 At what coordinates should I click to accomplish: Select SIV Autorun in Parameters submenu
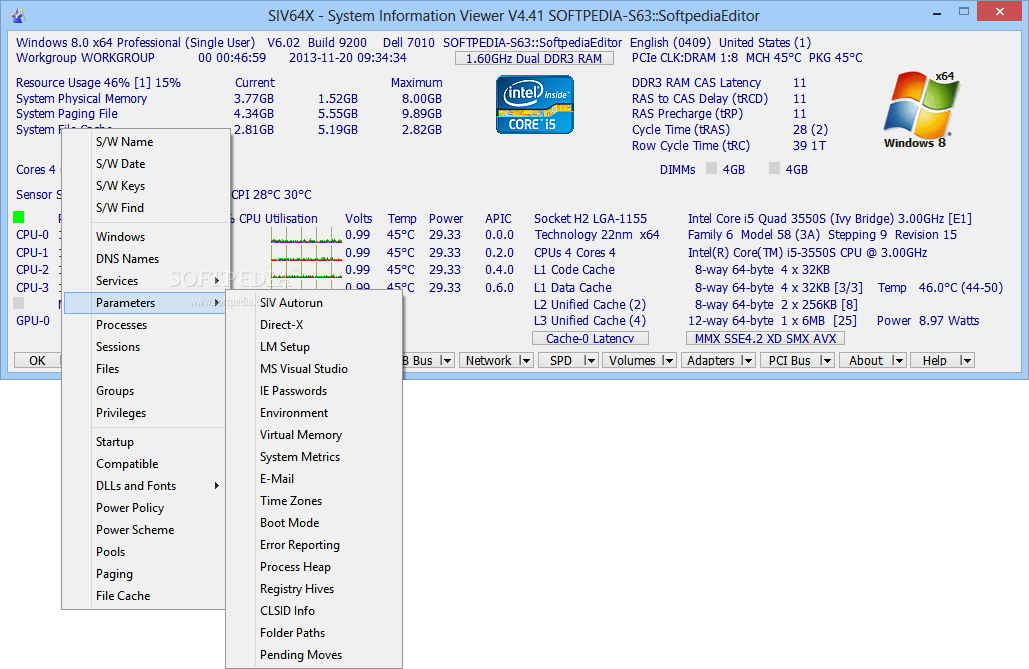[314, 303]
